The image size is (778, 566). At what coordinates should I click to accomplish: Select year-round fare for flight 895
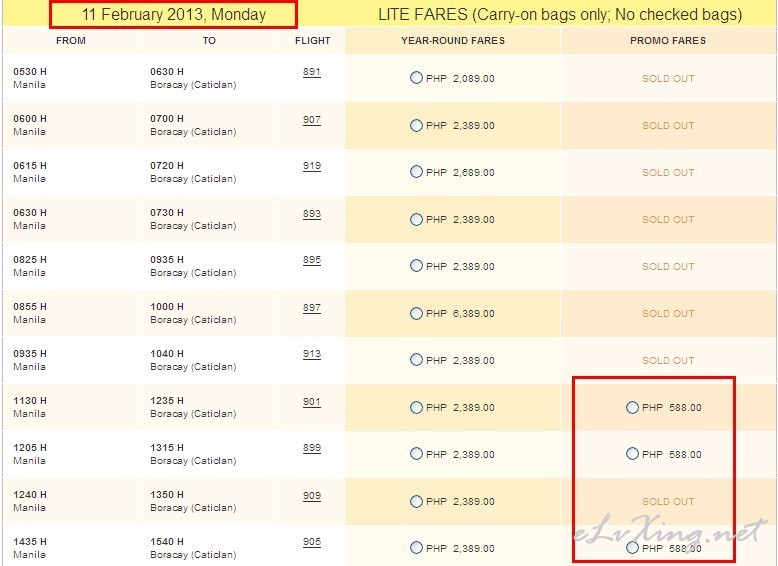416,266
